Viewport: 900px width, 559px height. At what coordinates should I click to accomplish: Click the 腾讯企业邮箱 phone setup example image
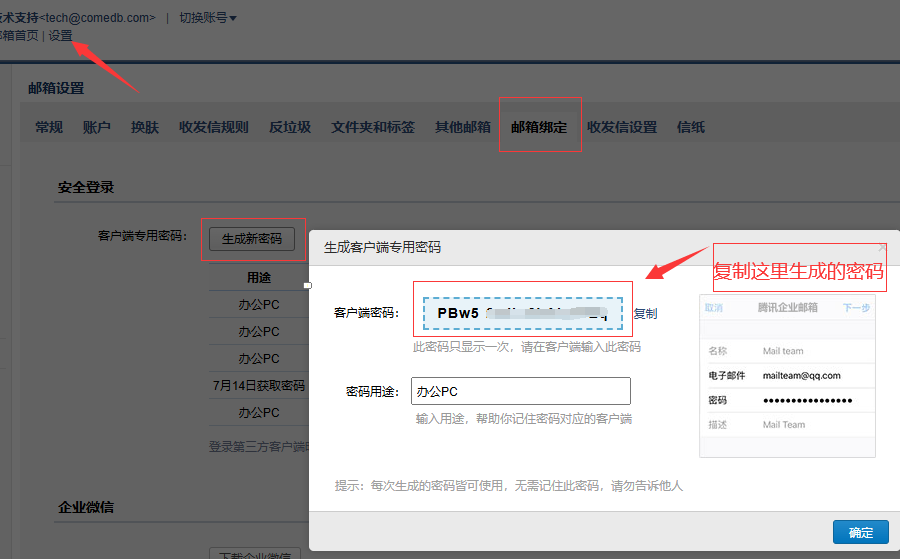(787, 375)
